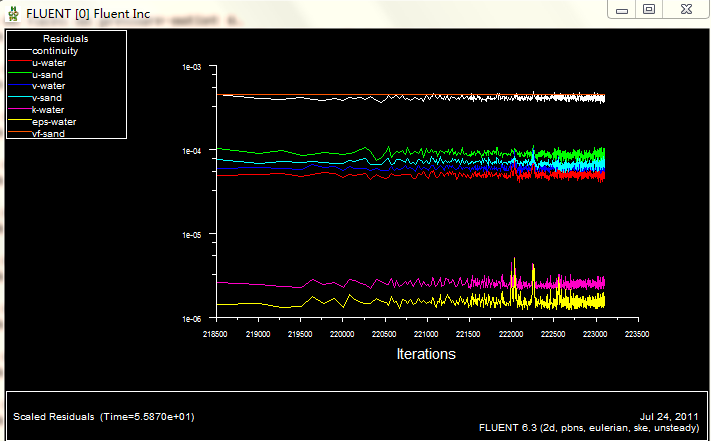Viewport: 711px width, 441px height.
Task: Select the continuity legend entry
Action: (54, 50)
